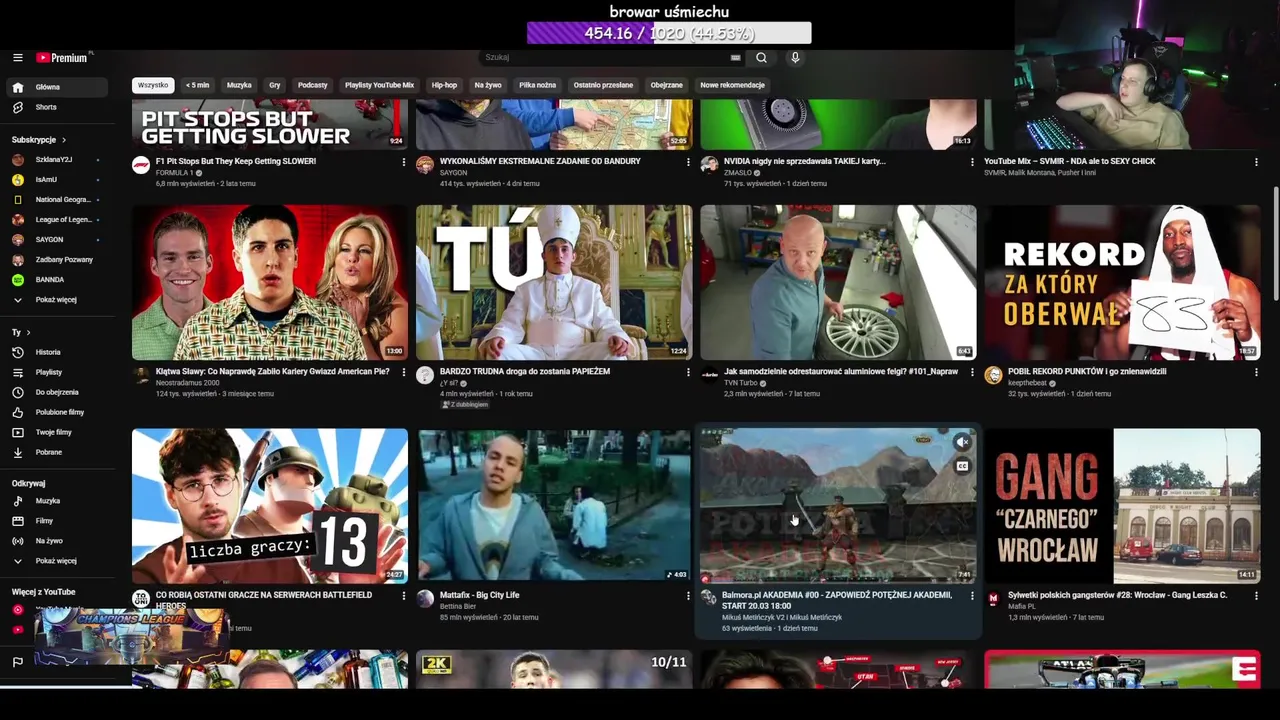
Task: Open options menu for F1 Pit Stops video
Action: tap(404, 162)
